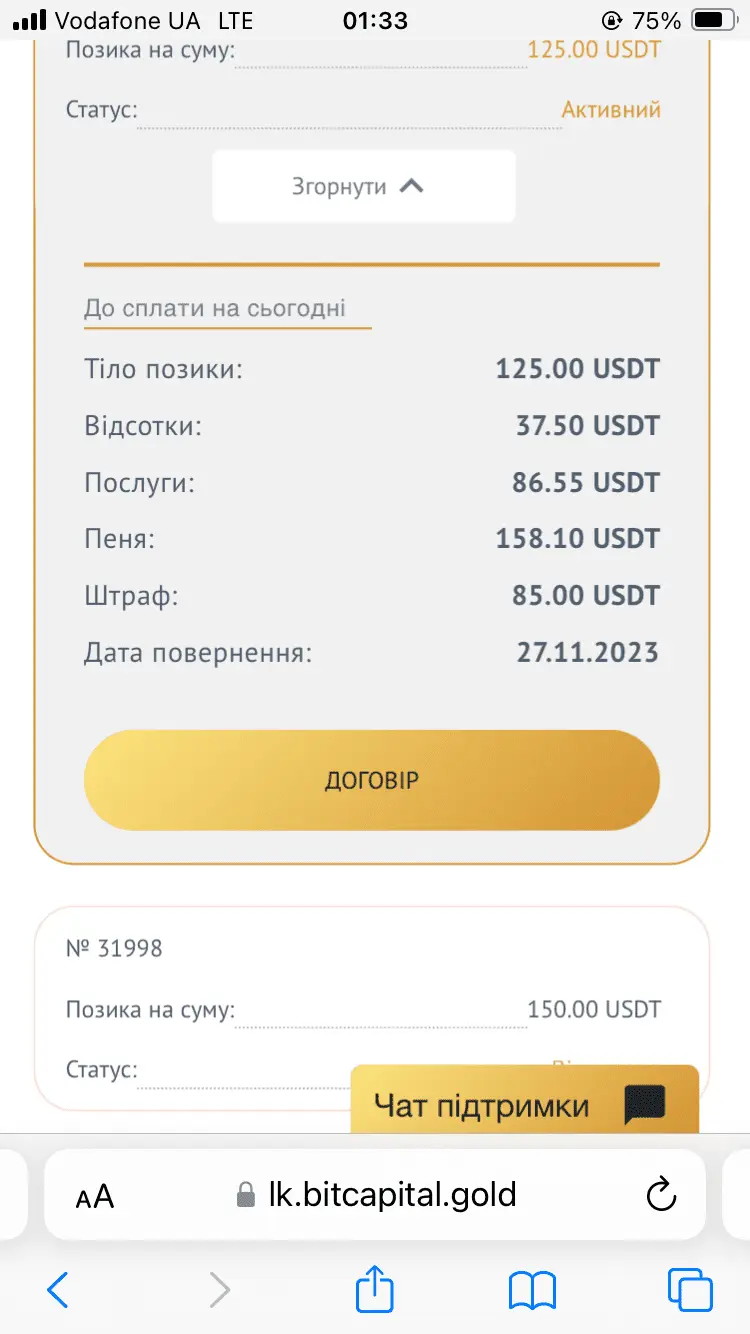Show open Safari tabs overview
This screenshot has width=750, height=1334.
click(690, 1291)
